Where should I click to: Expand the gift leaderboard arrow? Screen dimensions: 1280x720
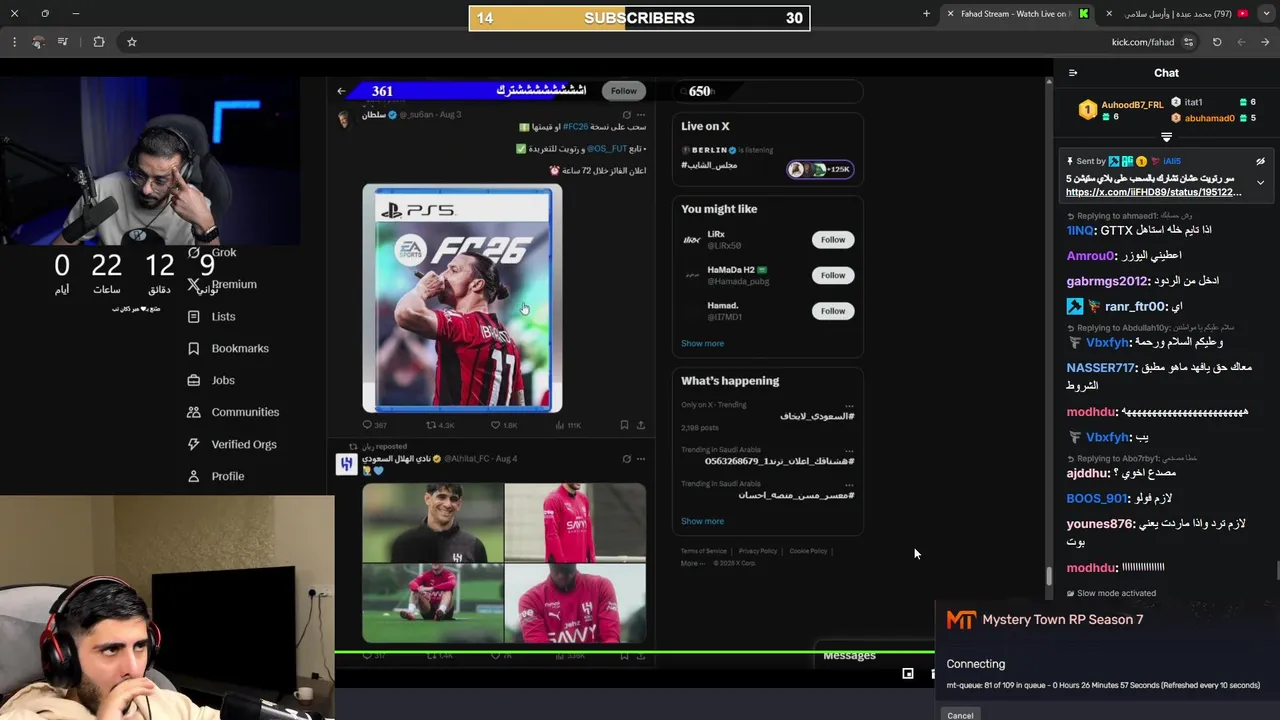tap(1166, 137)
